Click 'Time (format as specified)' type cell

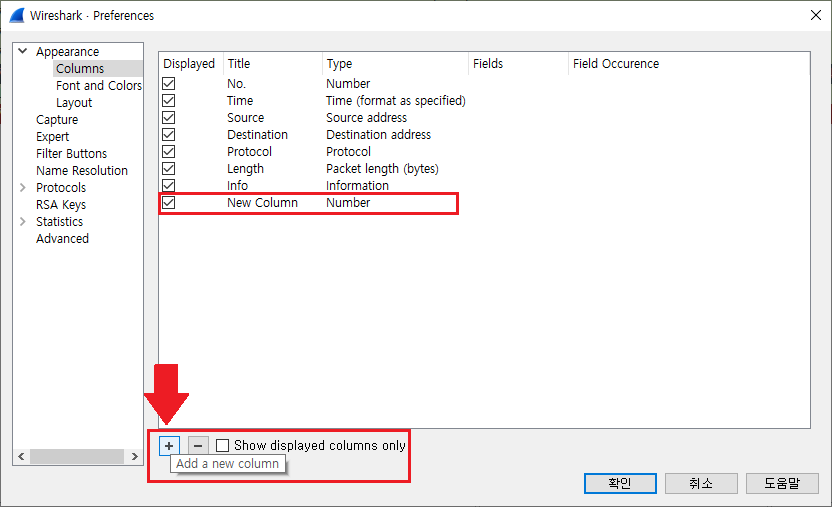[396, 101]
